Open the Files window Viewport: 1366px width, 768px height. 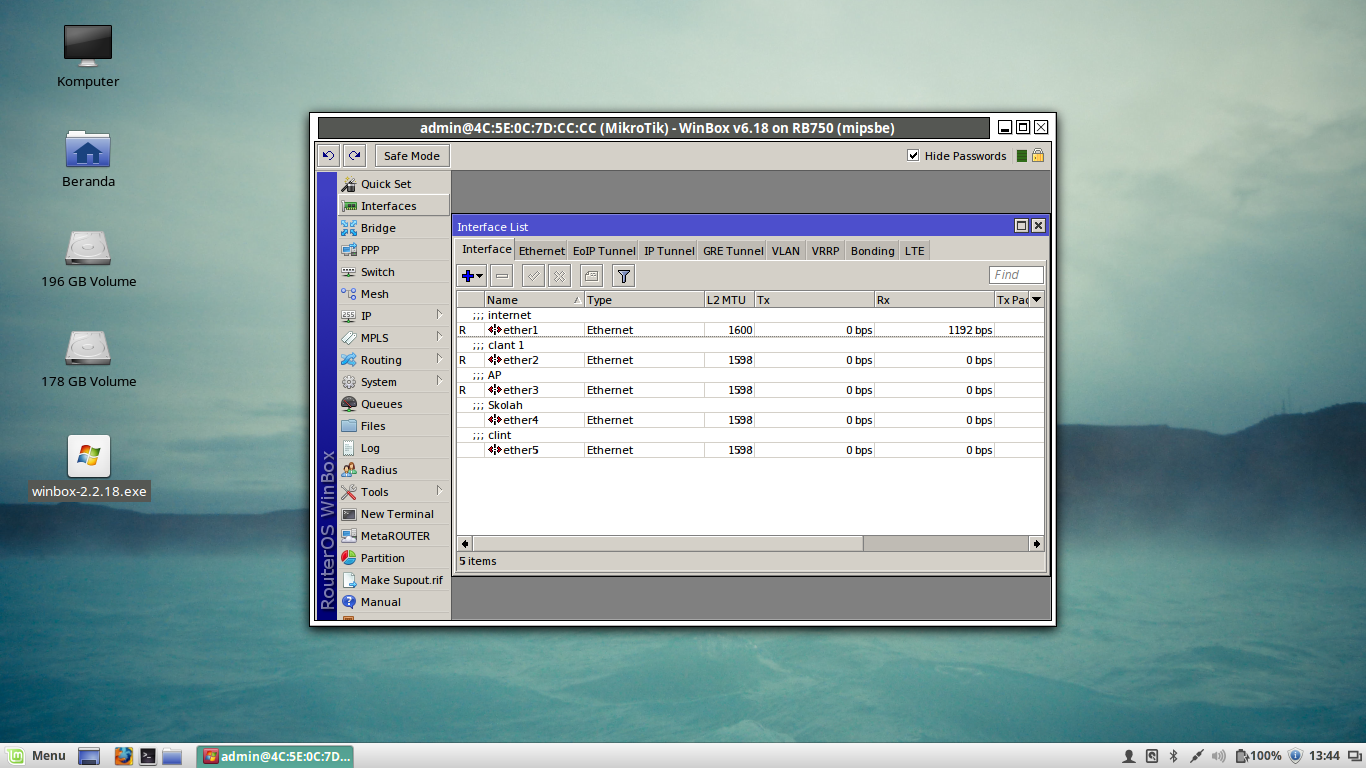pos(372,425)
